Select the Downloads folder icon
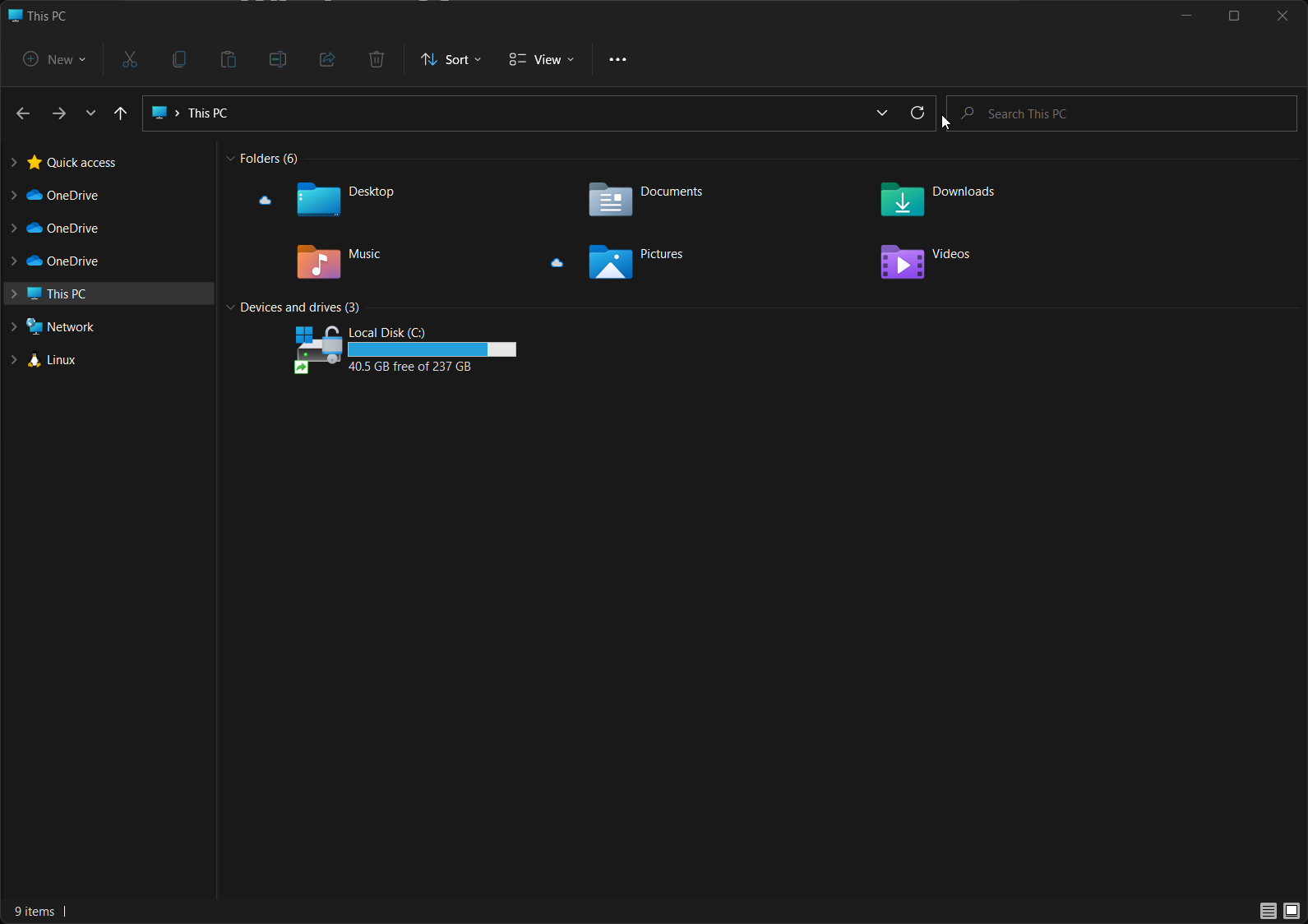Screen dimensions: 1308x924 point(903,199)
